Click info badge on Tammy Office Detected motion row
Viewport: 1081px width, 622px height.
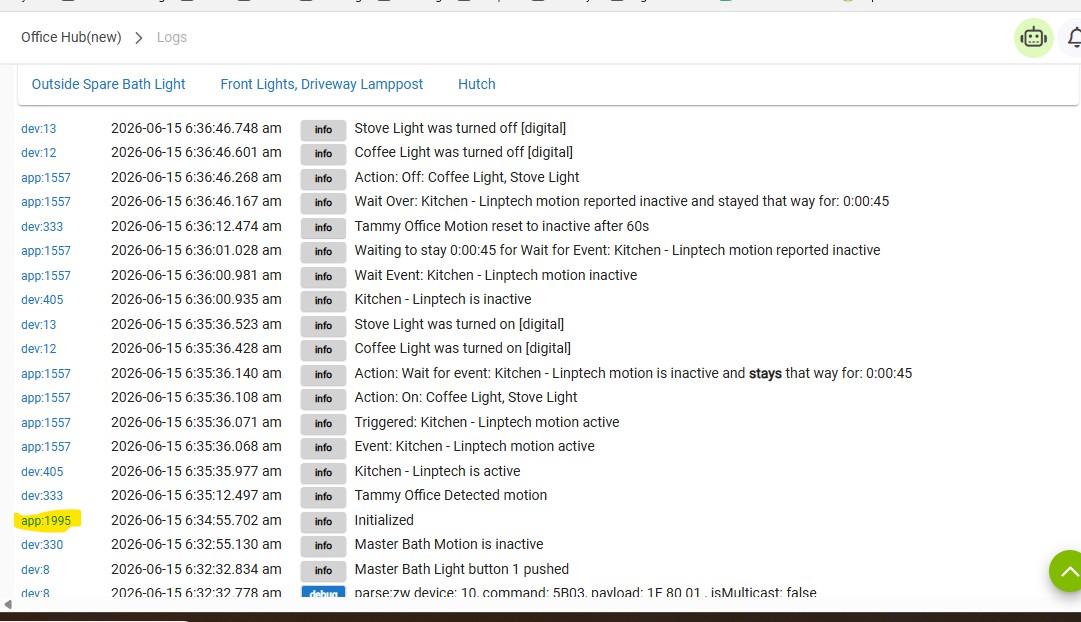(x=323, y=496)
